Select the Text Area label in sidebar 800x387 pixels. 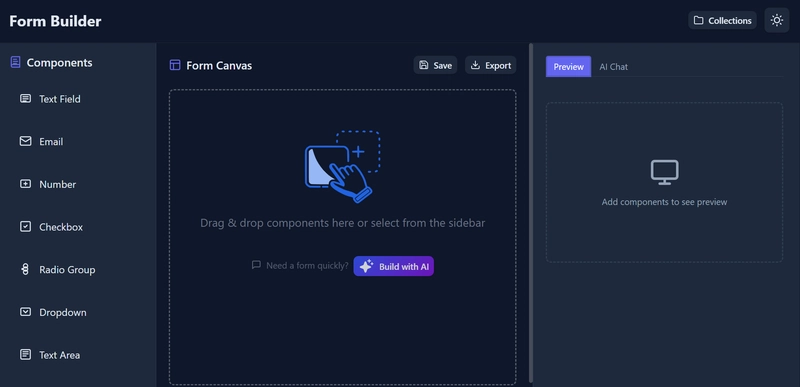[60, 355]
